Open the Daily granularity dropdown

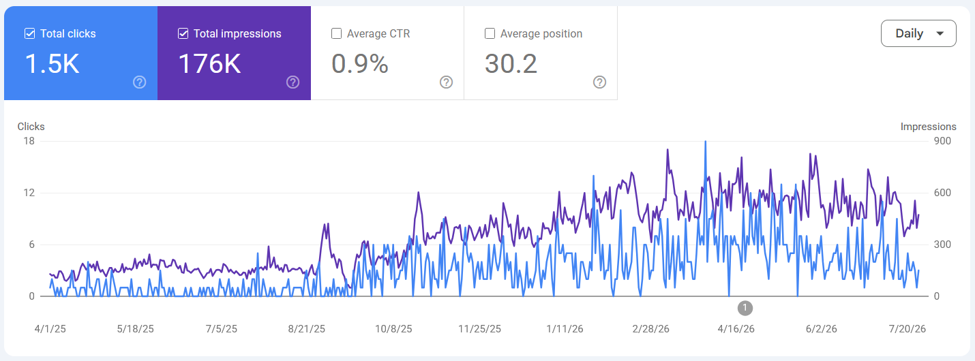click(918, 34)
